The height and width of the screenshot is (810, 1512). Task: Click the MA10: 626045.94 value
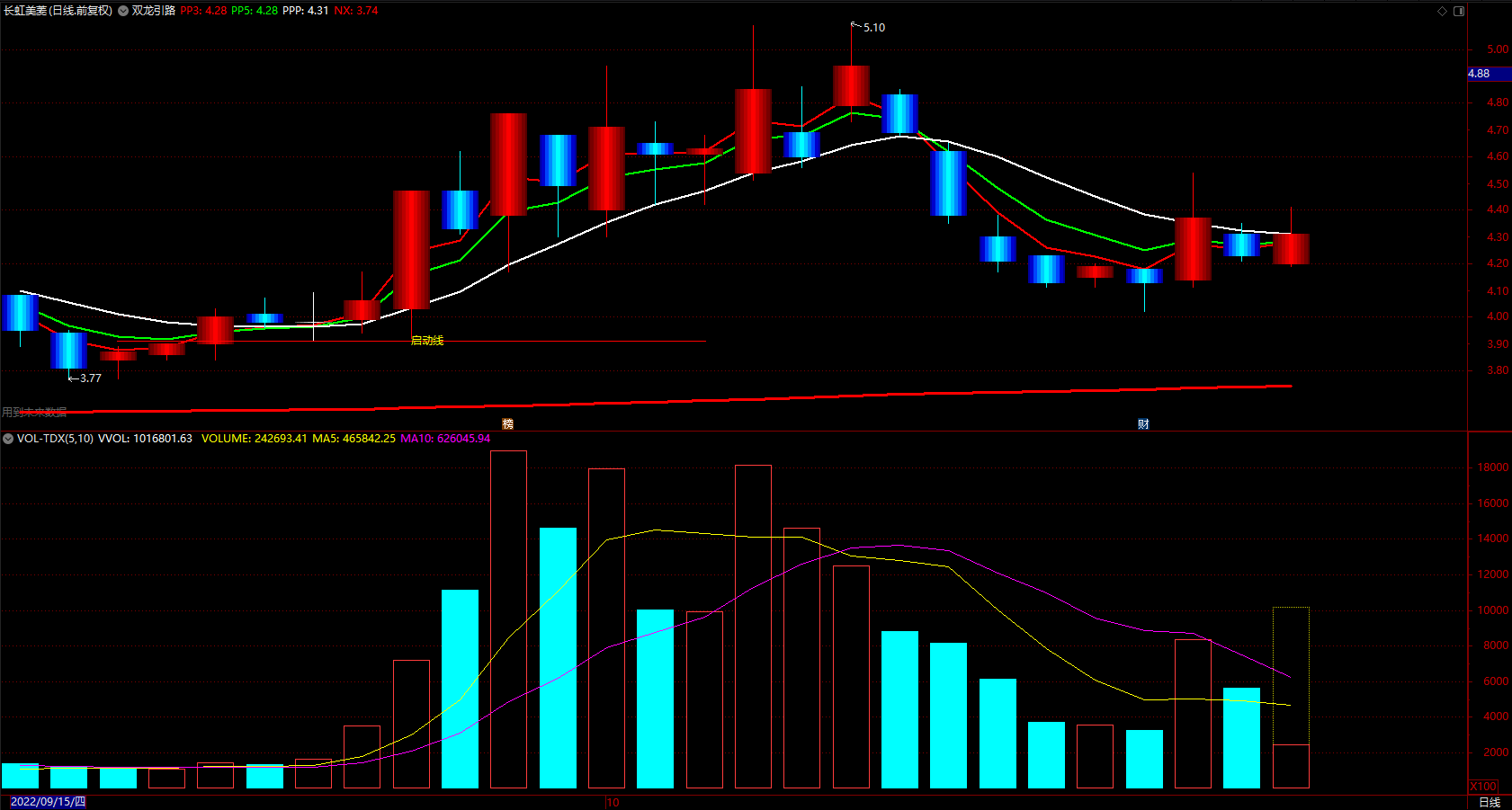(445, 439)
